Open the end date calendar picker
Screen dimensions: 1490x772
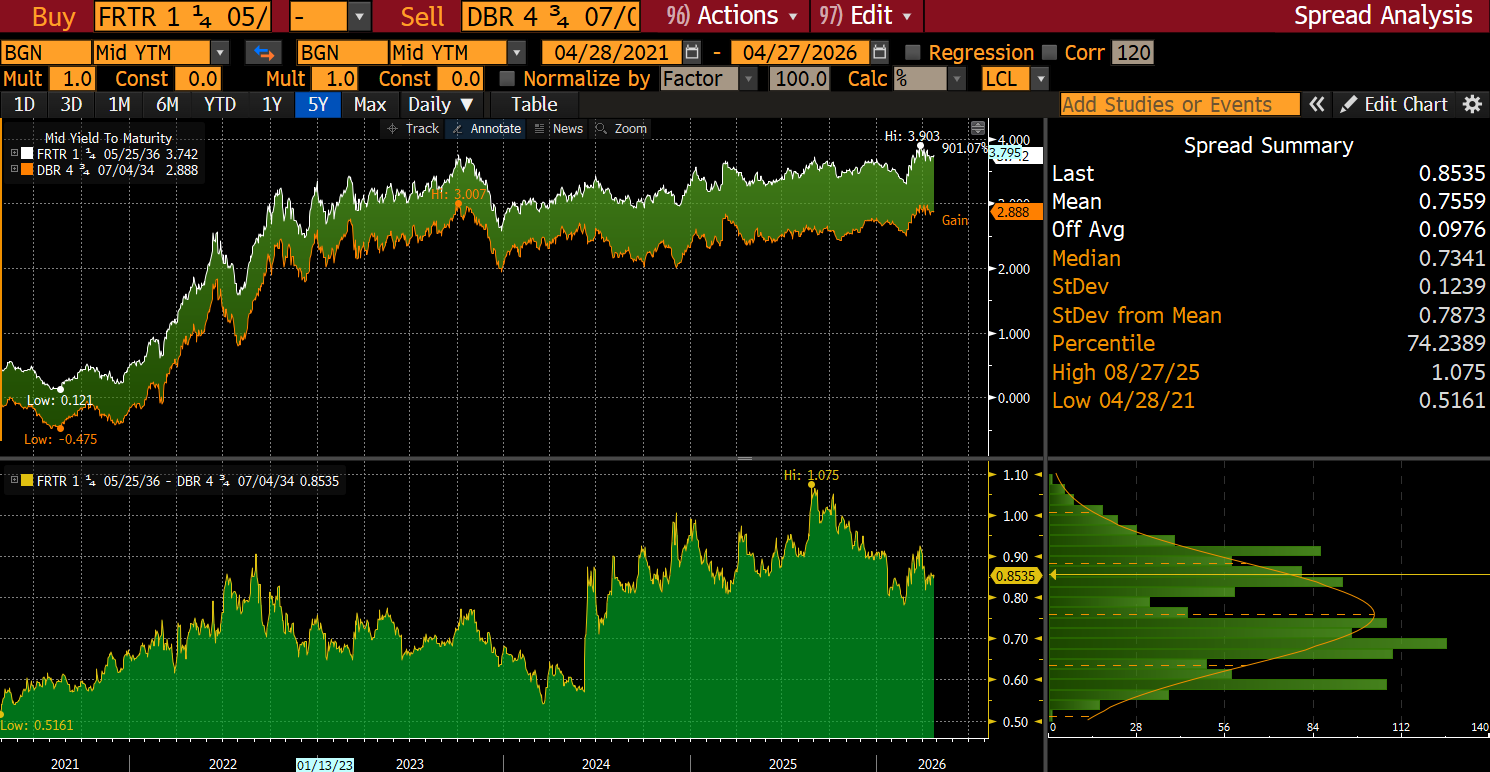coord(879,53)
